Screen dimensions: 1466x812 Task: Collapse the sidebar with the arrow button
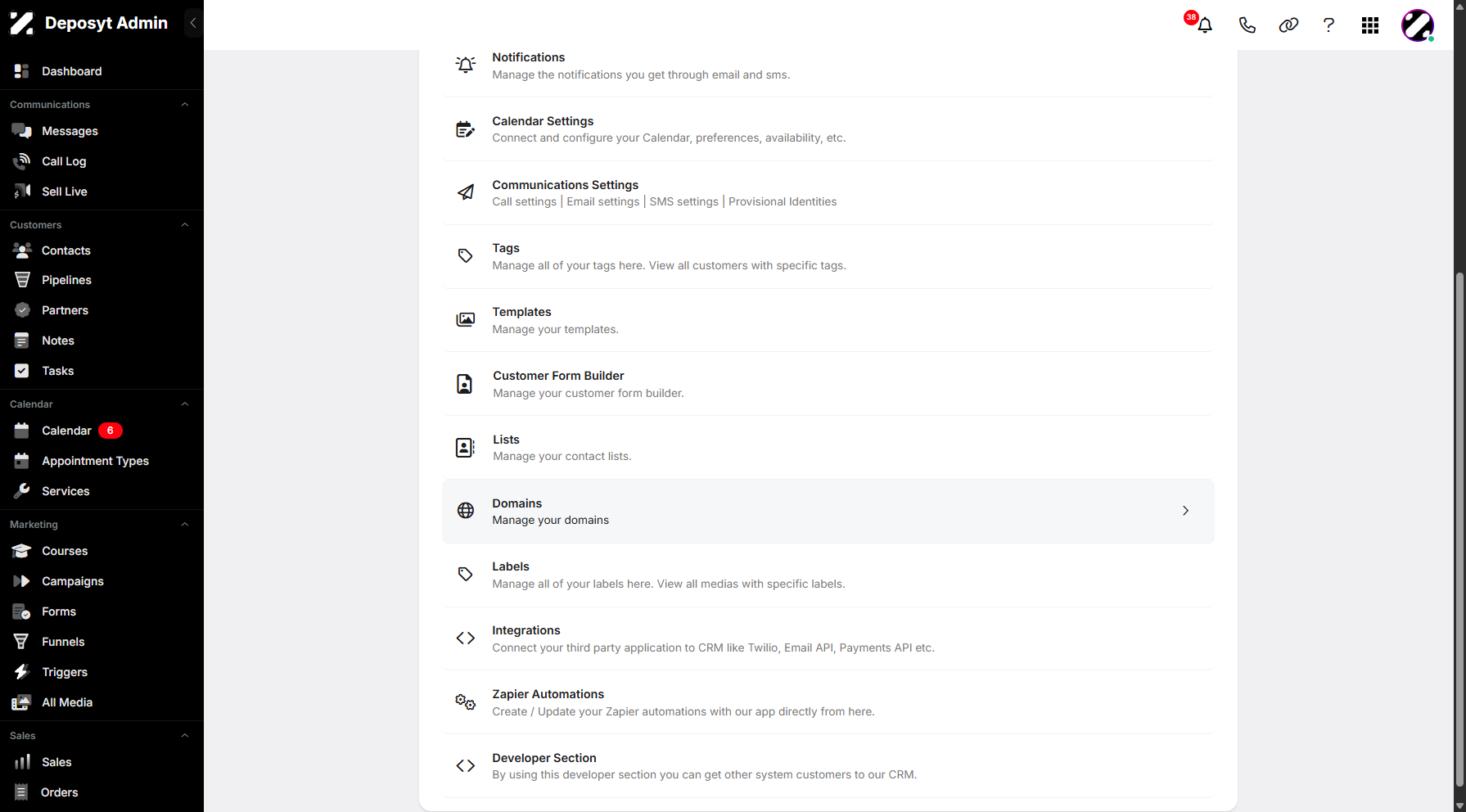point(193,23)
